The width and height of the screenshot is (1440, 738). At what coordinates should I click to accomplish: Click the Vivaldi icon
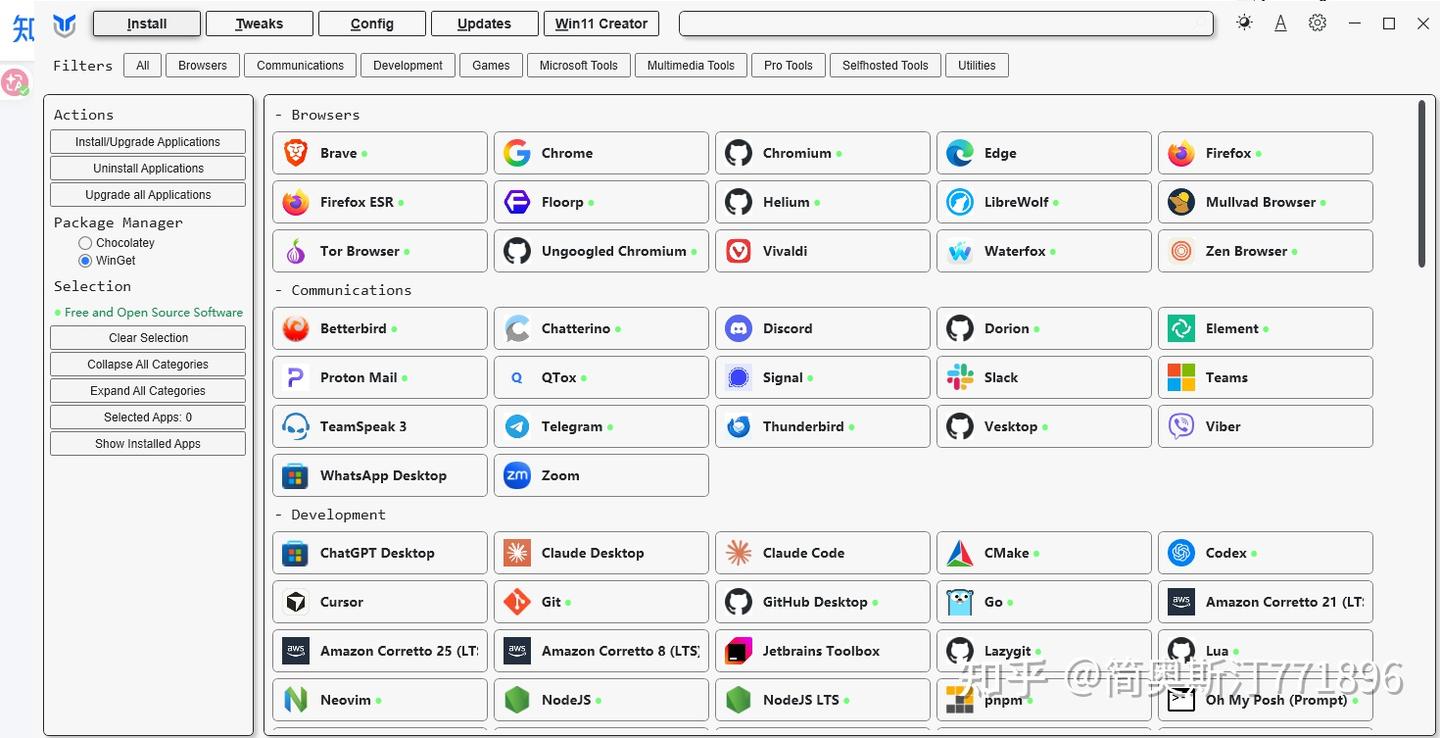coord(739,251)
